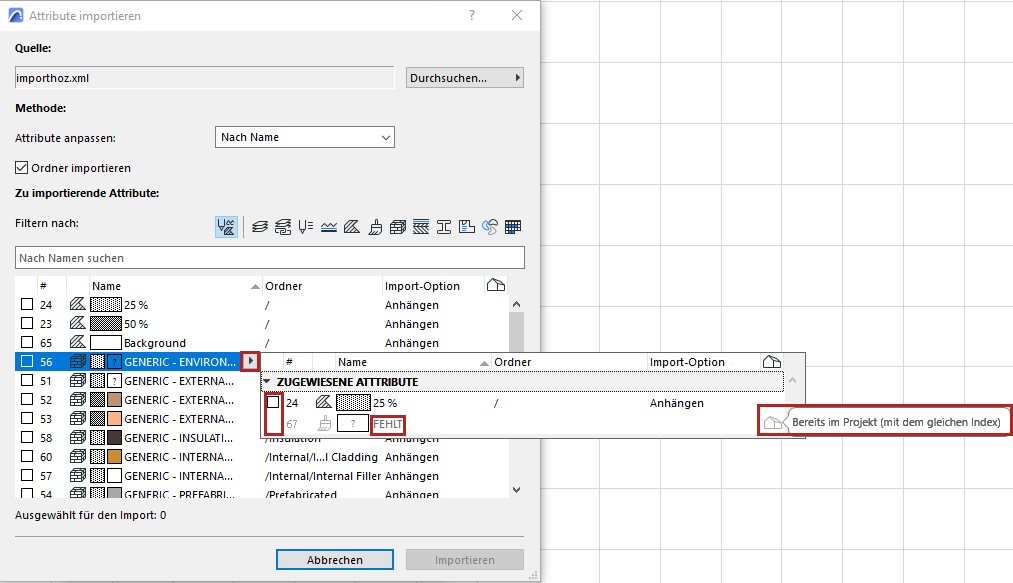The image size is (1013, 583).
Task: Filter by Zone Categories icon
Action: coord(466,227)
